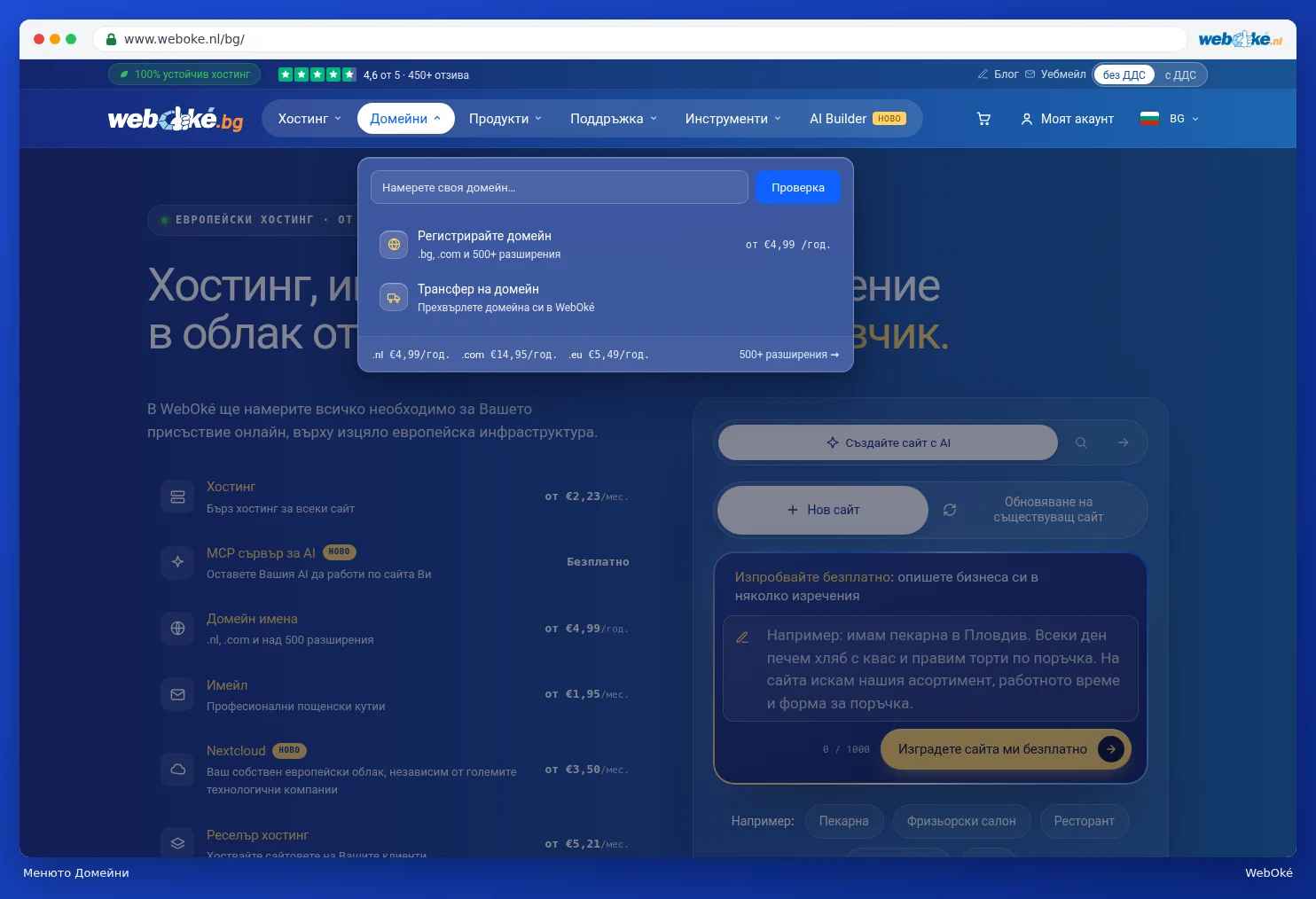Click the refresh icon for updating existing site
The height and width of the screenshot is (899, 1316).
coord(950,510)
